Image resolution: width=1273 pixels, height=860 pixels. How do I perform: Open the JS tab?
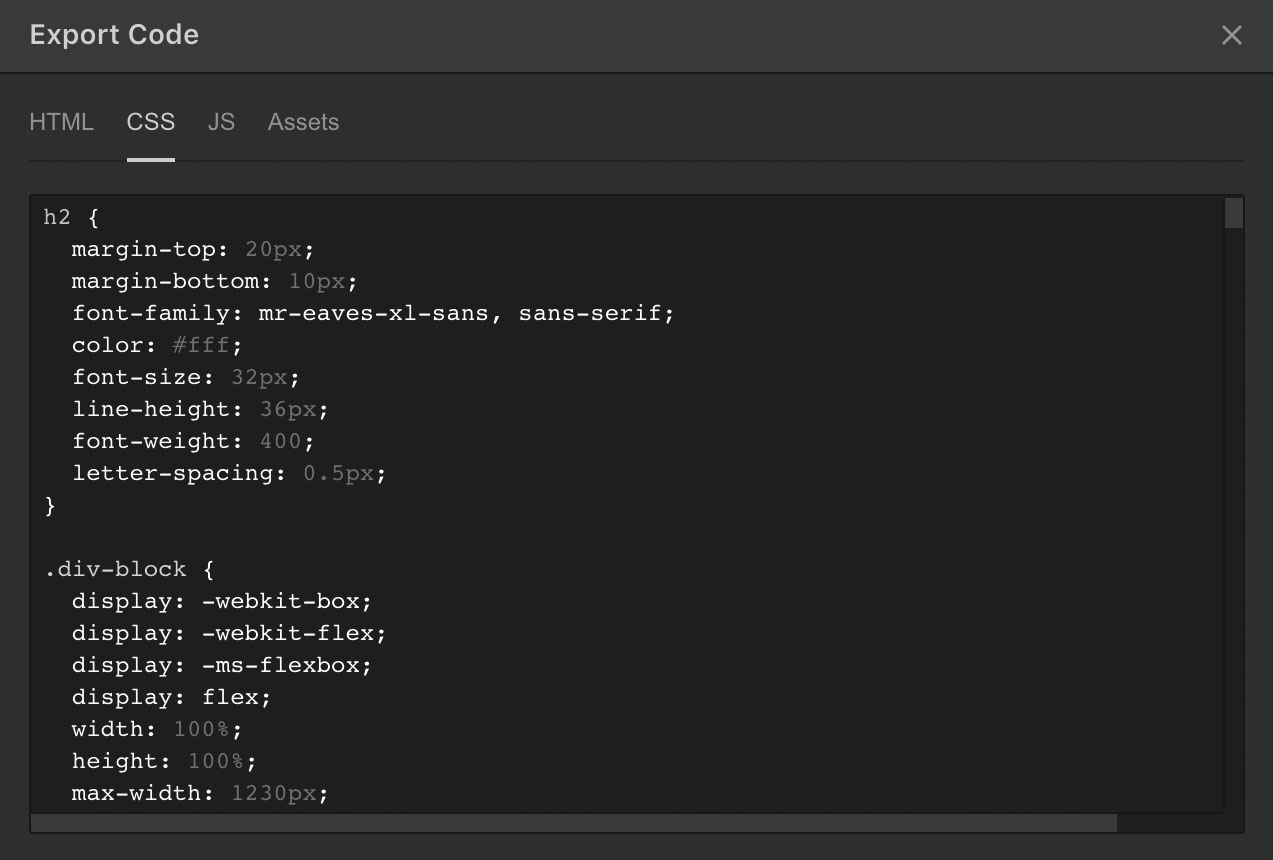221,122
